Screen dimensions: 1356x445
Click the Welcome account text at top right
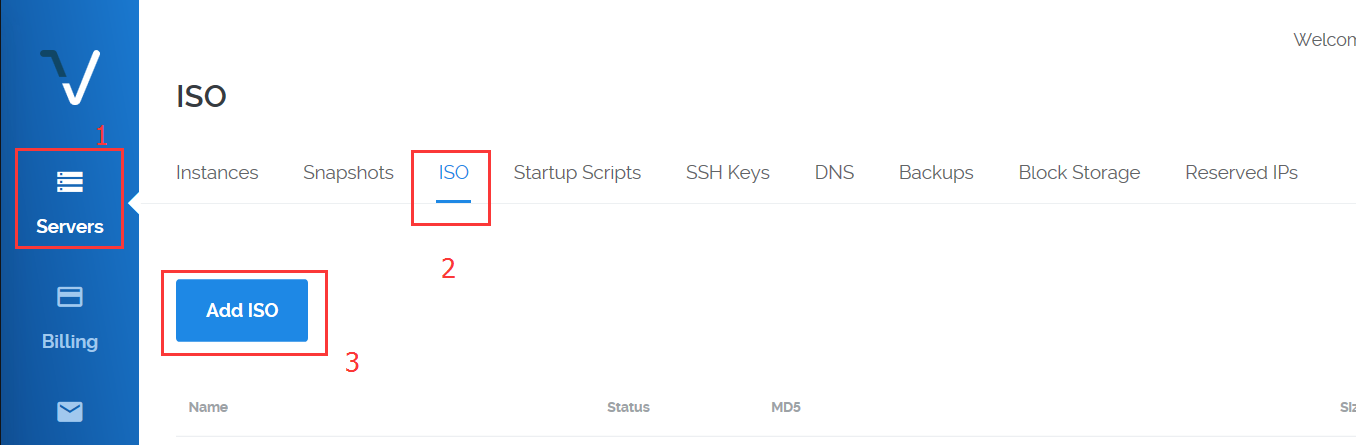point(1324,40)
